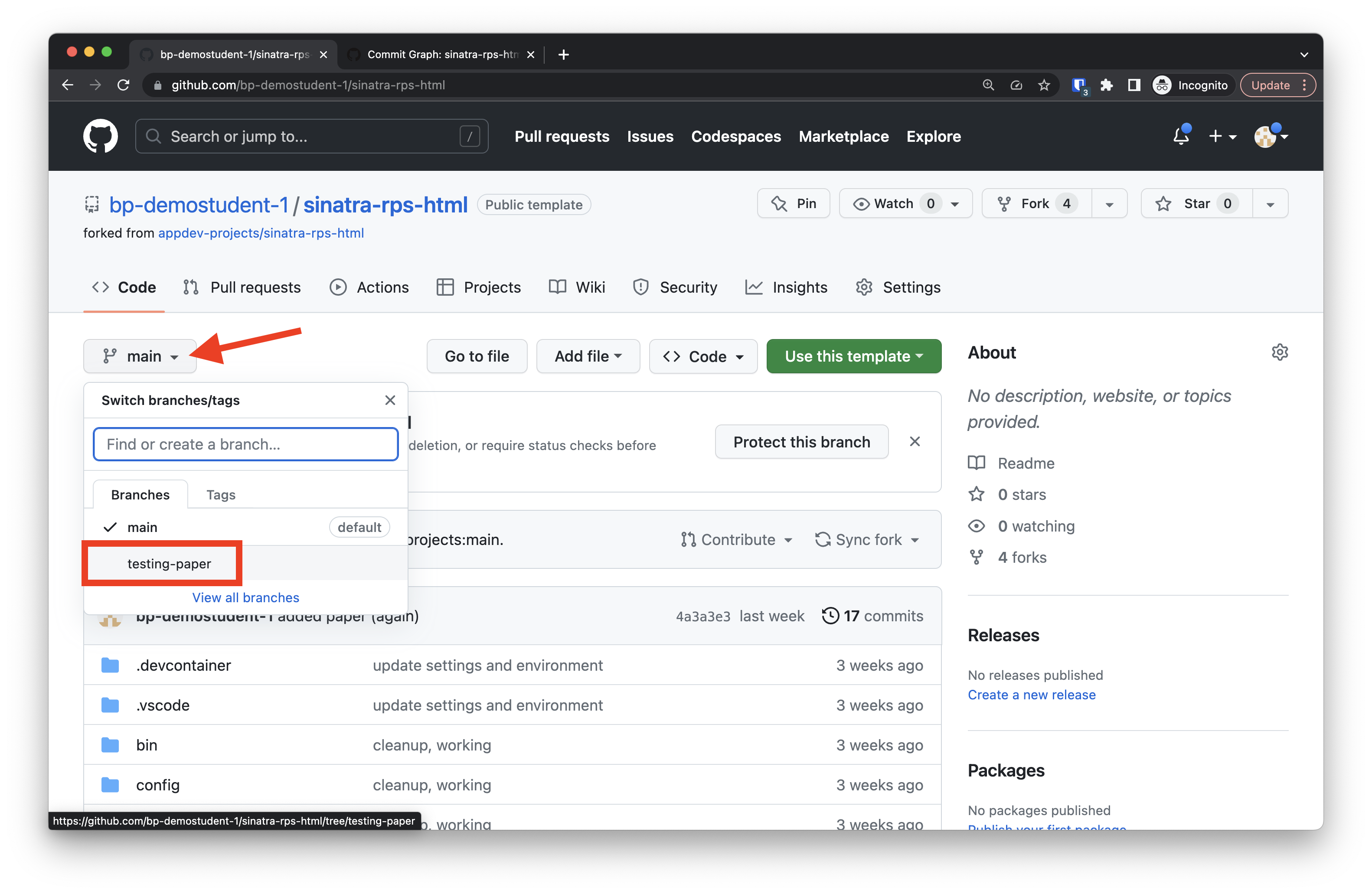Switch to the Commit Graph browser tab
Screen dimensions: 1372x894
pyautogui.click(x=441, y=54)
